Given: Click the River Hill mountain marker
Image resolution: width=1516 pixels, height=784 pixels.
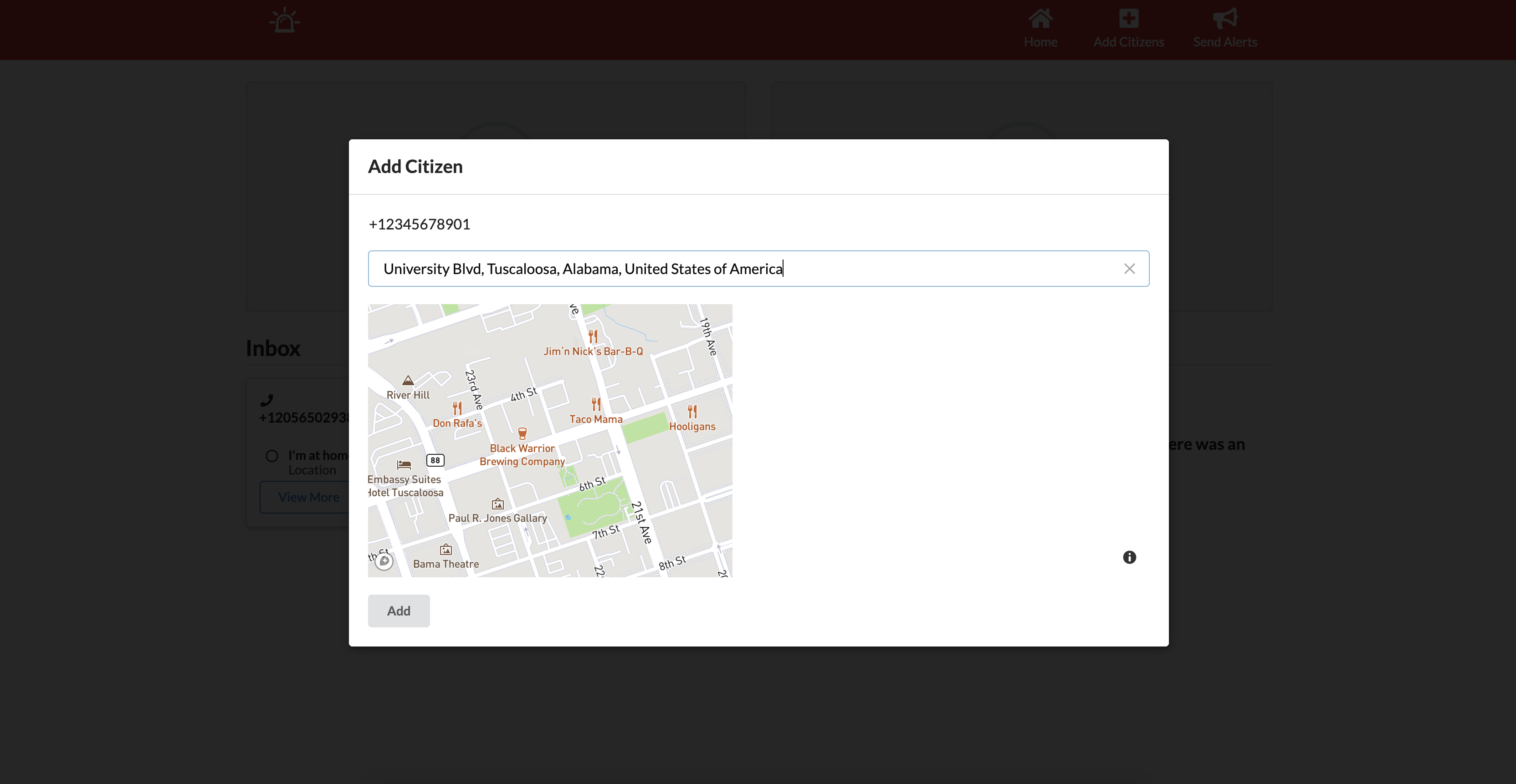Looking at the screenshot, I should (408, 381).
